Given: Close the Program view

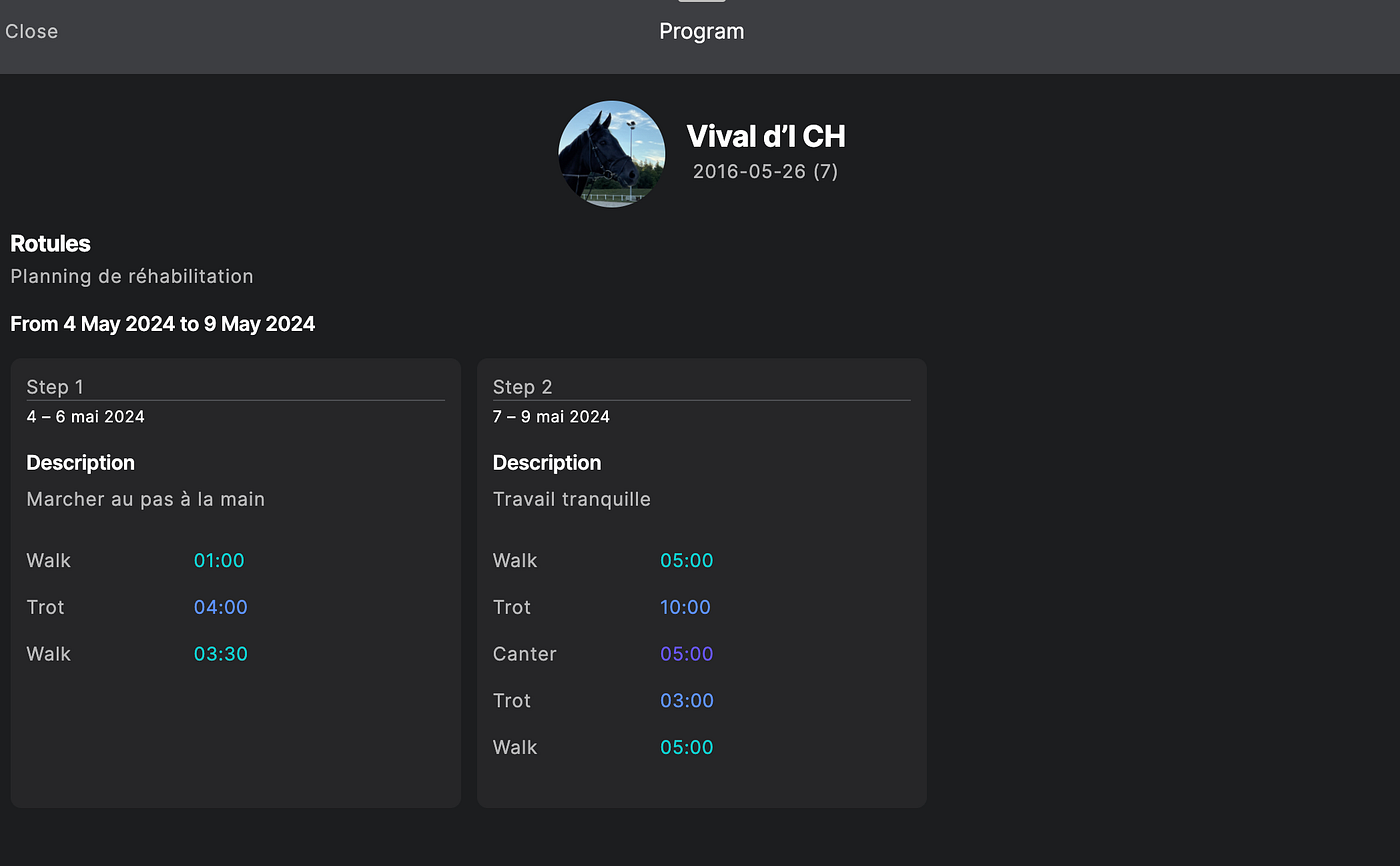Looking at the screenshot, I should pyautogui.click(x=32, y=31).
